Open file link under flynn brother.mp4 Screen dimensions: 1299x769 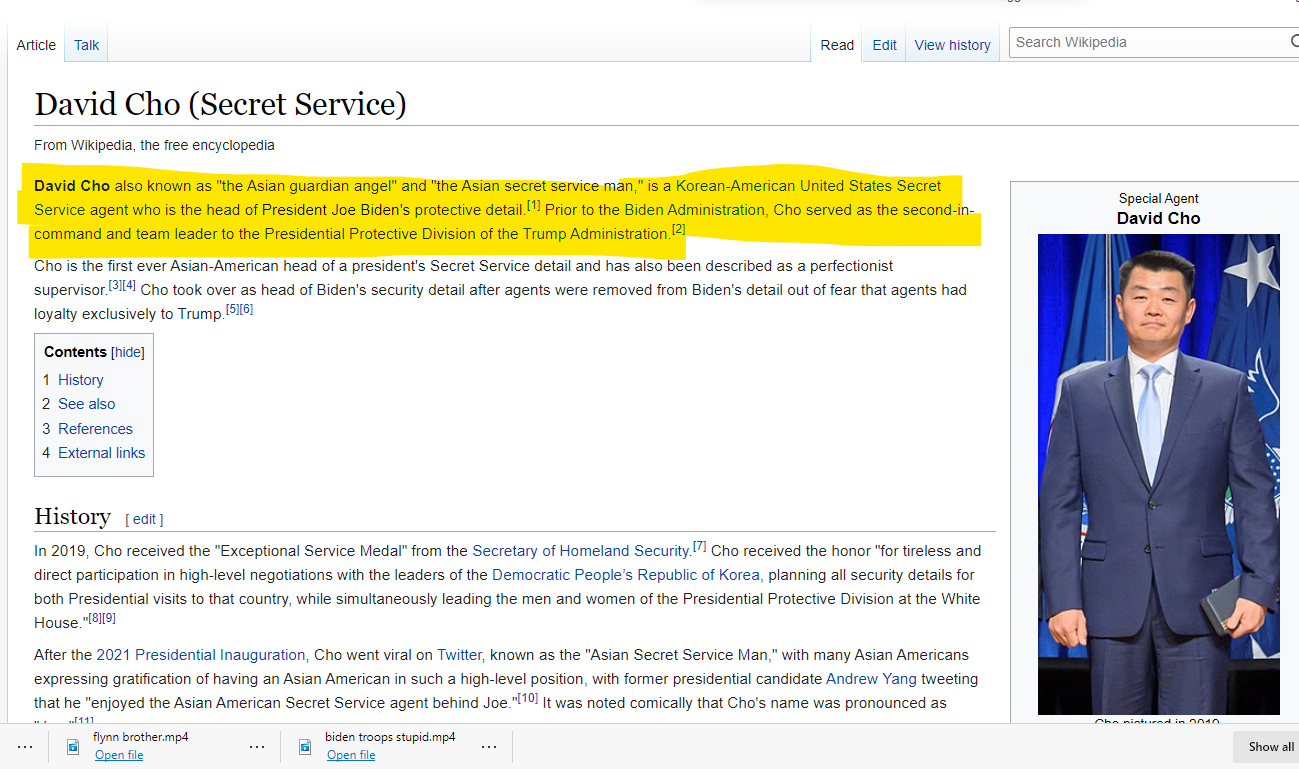coord(119,755)
